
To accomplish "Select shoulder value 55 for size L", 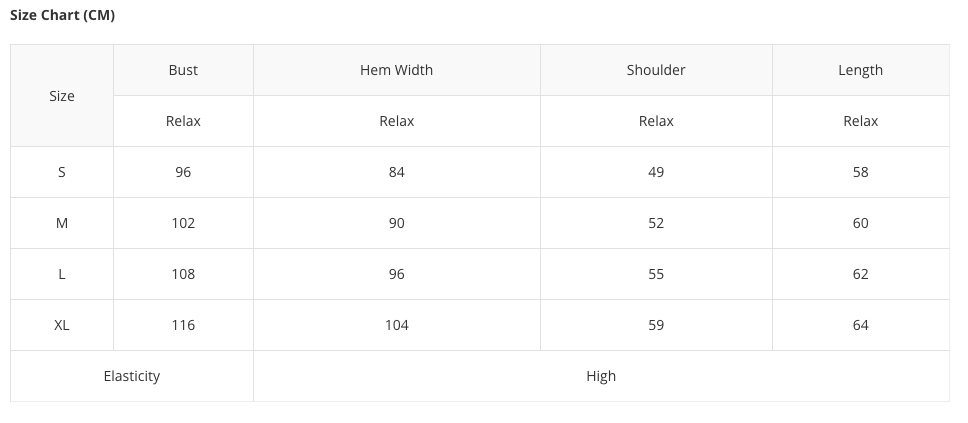I will pos(656,274).
